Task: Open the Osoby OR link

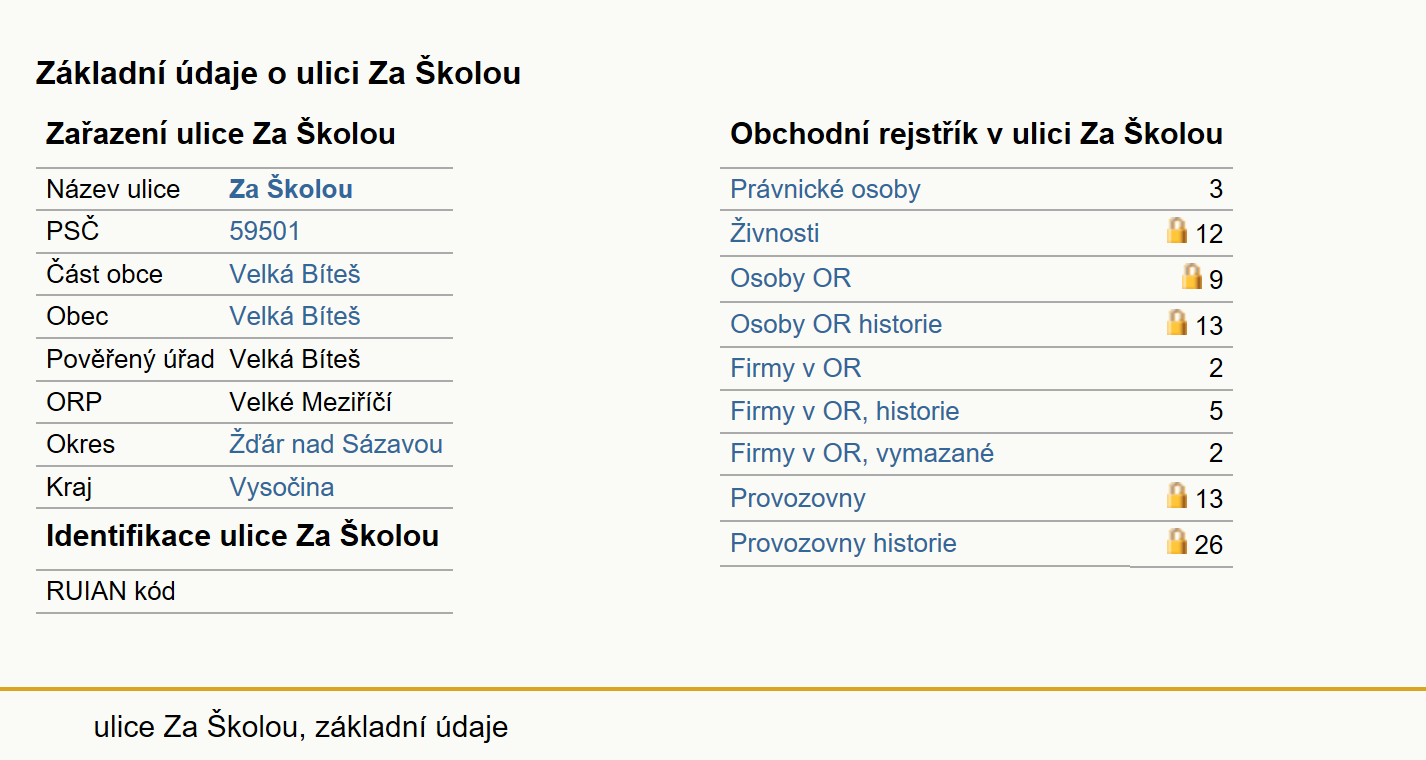Action: click(x=790, y=278)
